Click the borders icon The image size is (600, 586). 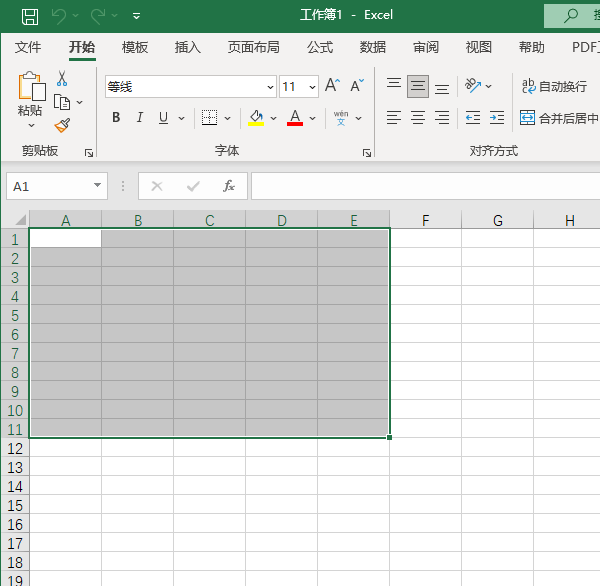[x=209, y=118]
